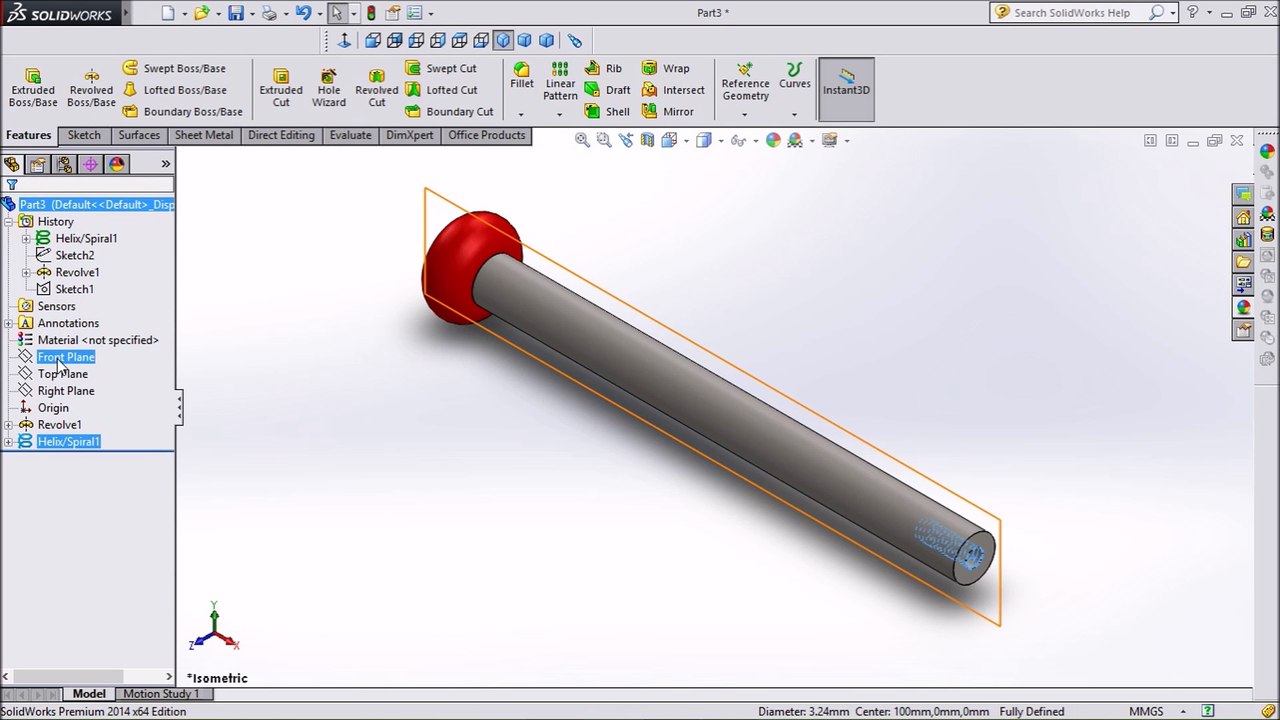Open DisplayManager tab in side panel
Image resolution: width=1280 pixels, height=720 pixels.
116,164
